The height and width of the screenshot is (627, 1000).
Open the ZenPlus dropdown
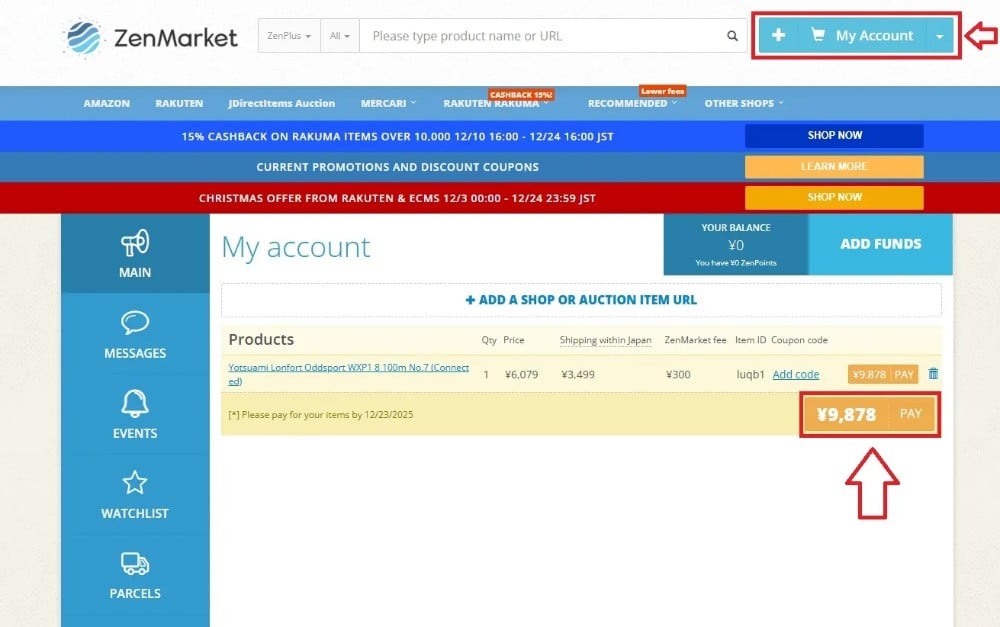click(289, 36)
